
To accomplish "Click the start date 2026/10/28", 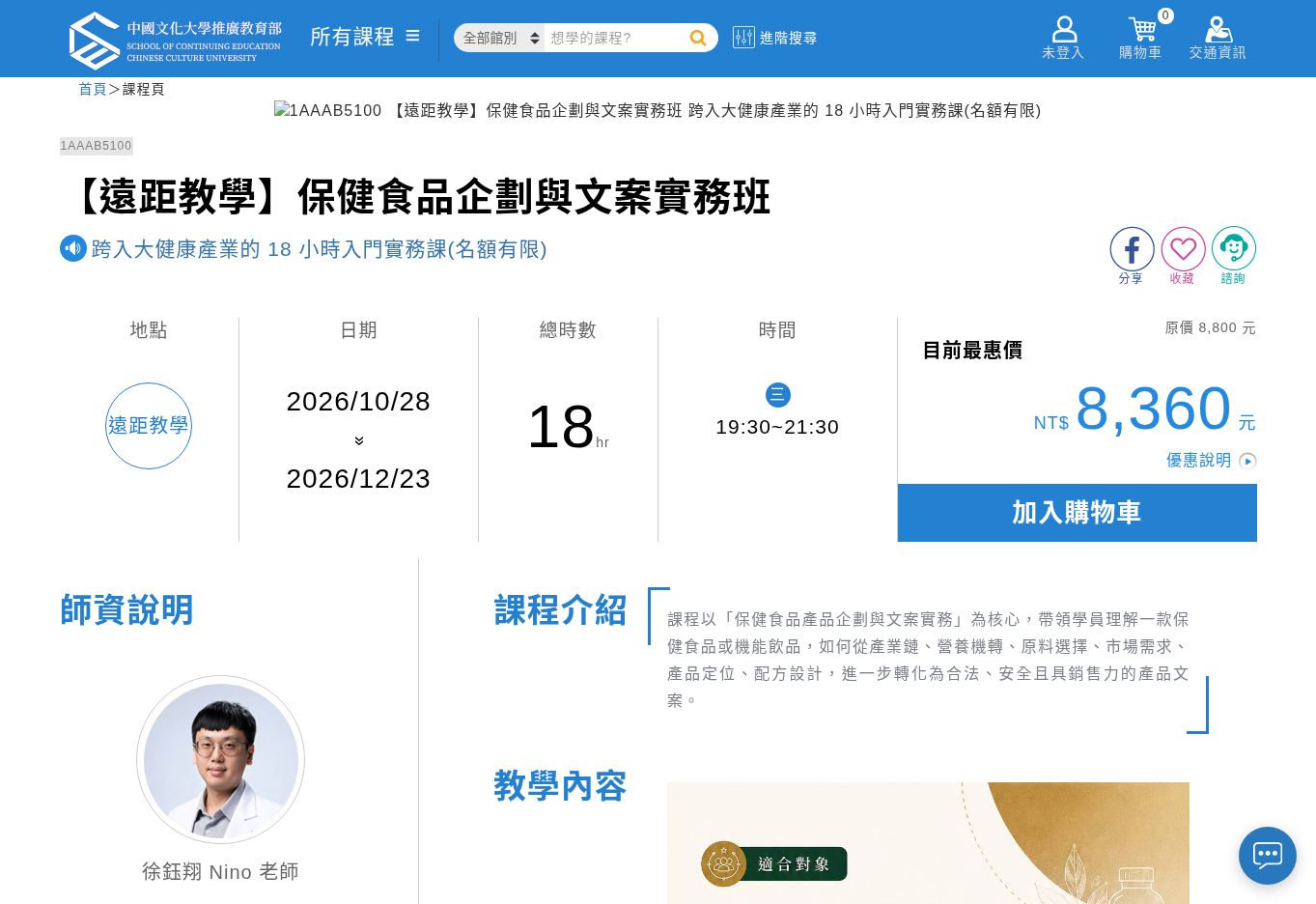I will tap(358, 402).
